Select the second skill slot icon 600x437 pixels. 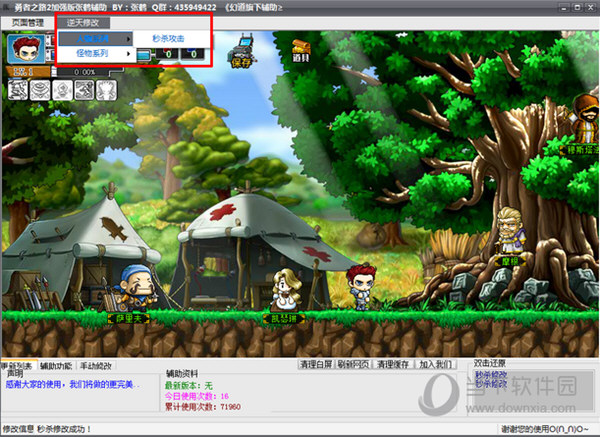[x=40, y=90]
